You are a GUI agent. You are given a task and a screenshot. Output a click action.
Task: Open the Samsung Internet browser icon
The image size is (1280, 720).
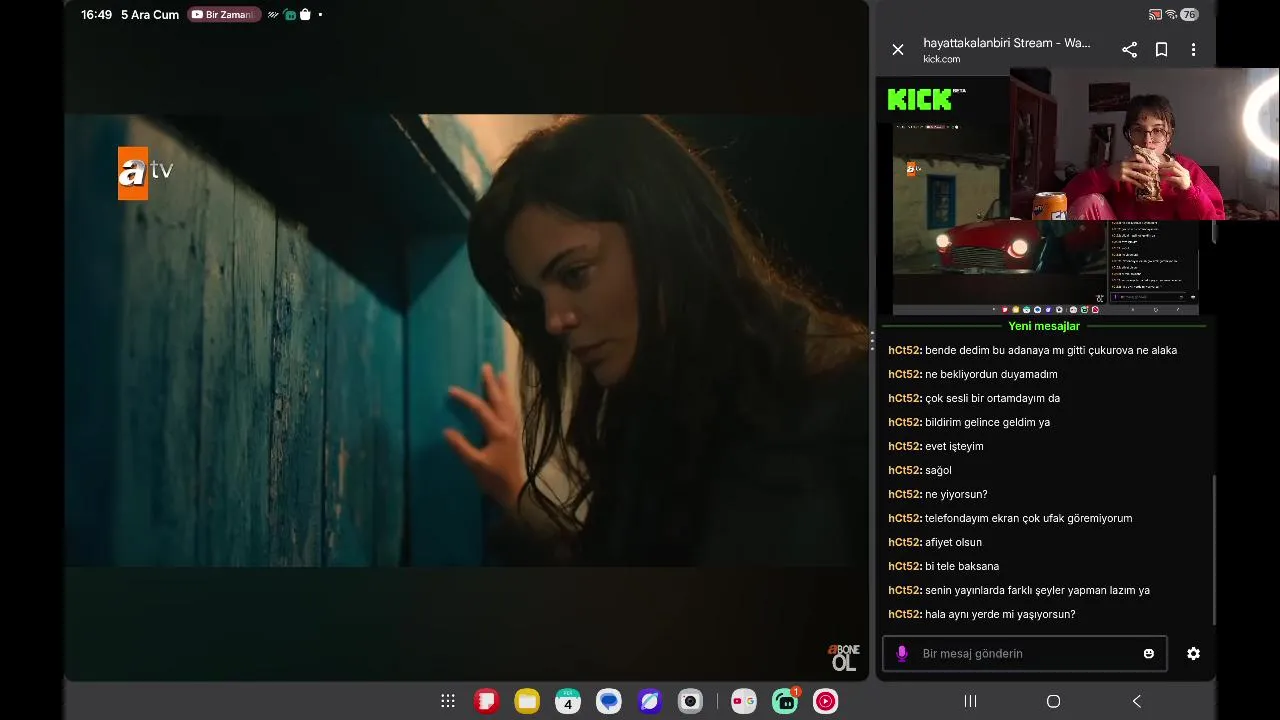[x=650, y=702]
